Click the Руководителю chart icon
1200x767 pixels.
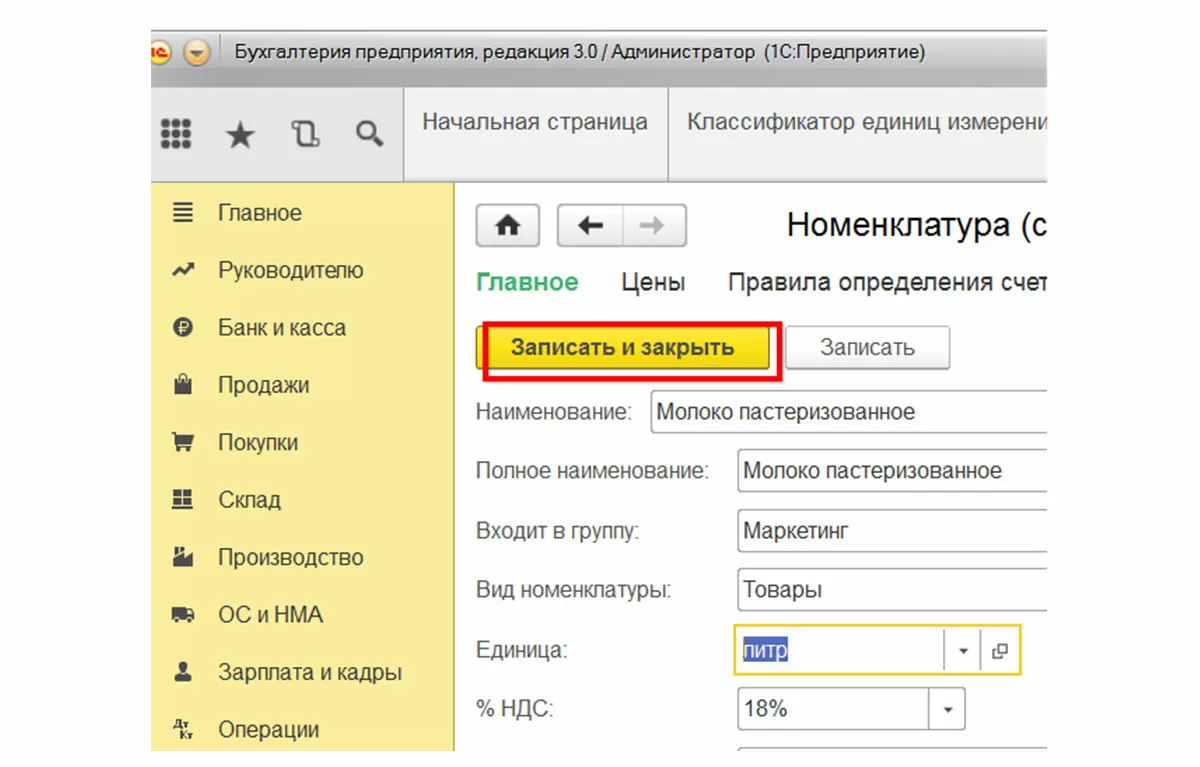click(x=182, y=270)
